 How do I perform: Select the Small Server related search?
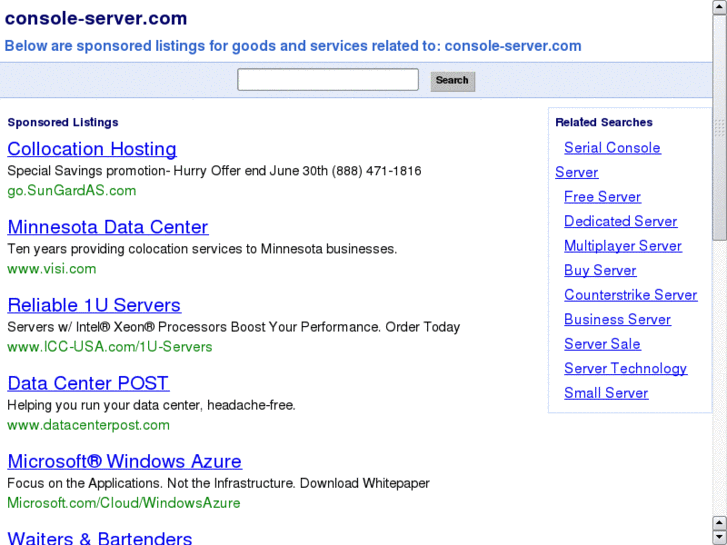coord(606,393)
